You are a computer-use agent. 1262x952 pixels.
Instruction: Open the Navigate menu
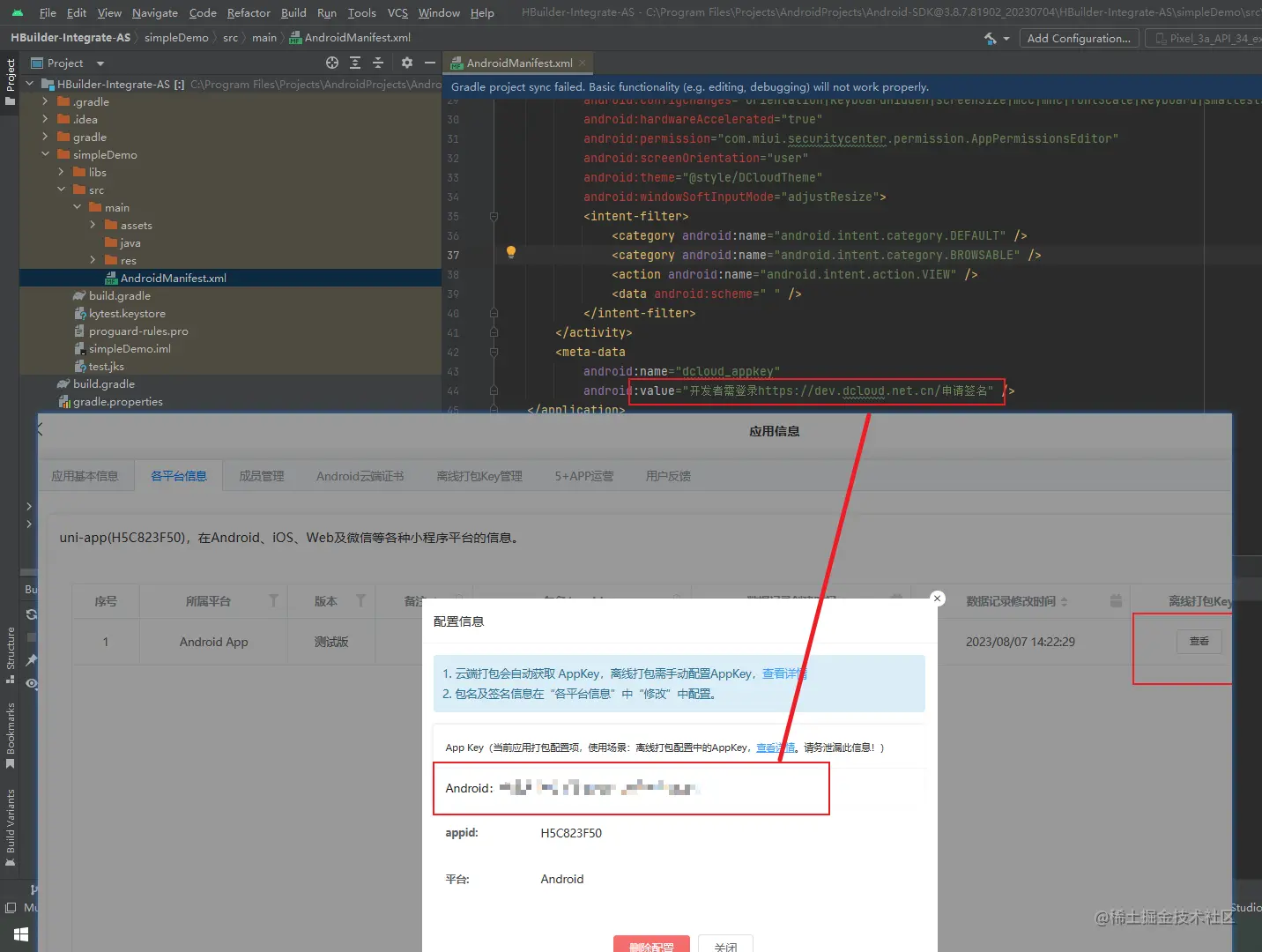click(155, 13)
